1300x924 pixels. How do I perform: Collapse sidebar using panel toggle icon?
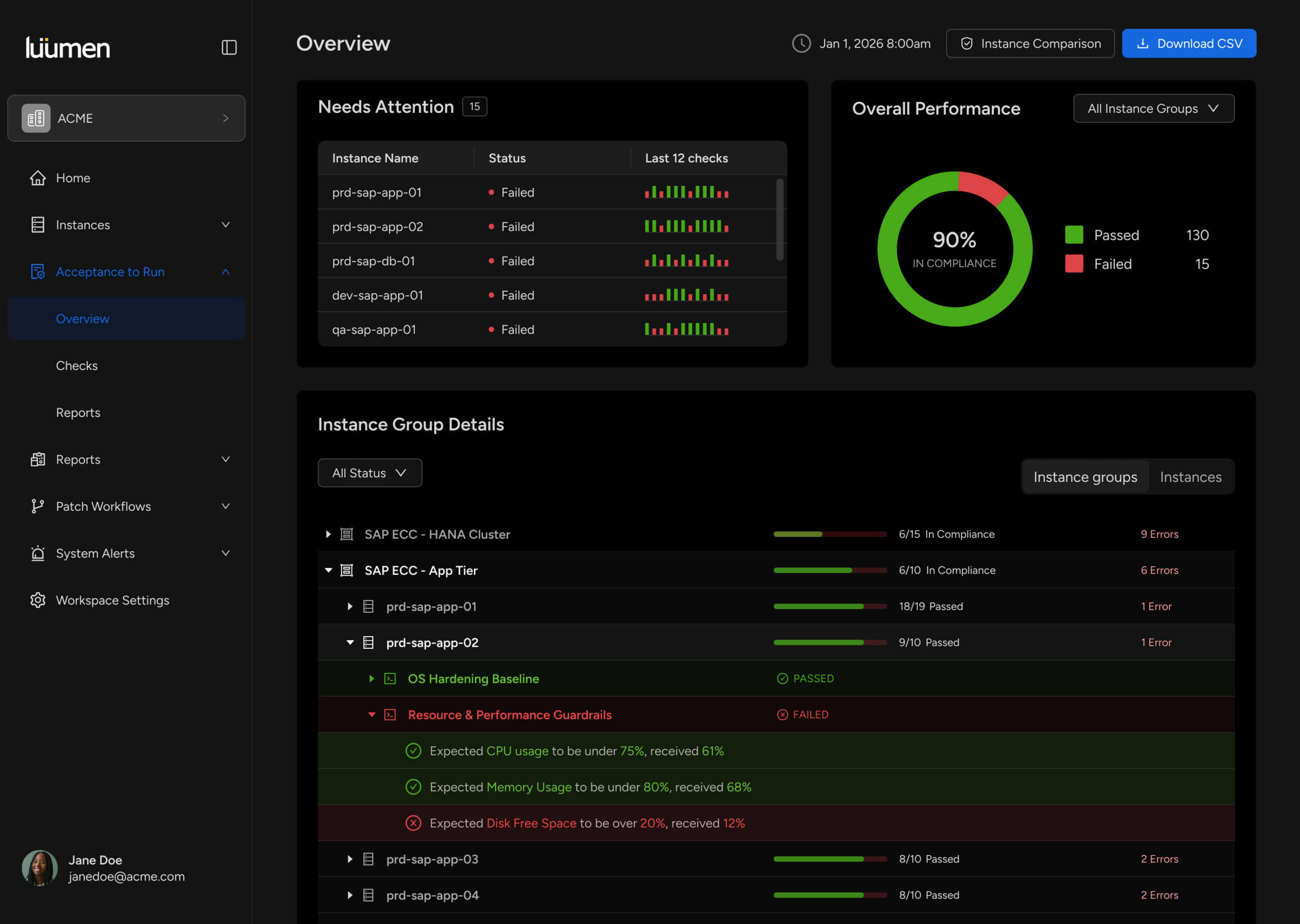point(229,47)
